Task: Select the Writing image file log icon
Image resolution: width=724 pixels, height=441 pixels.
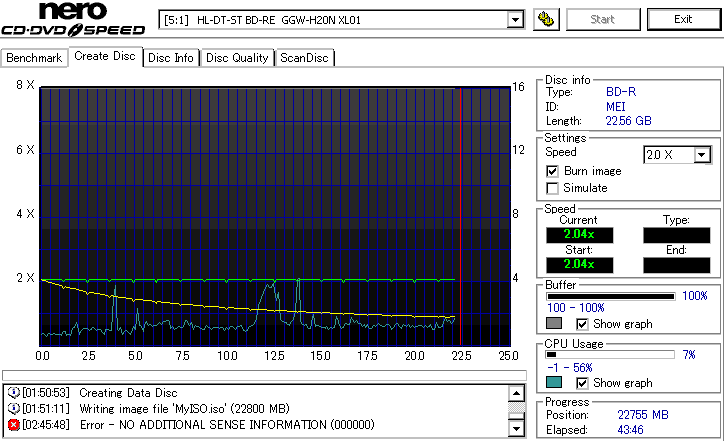Action: pos(13,408)
